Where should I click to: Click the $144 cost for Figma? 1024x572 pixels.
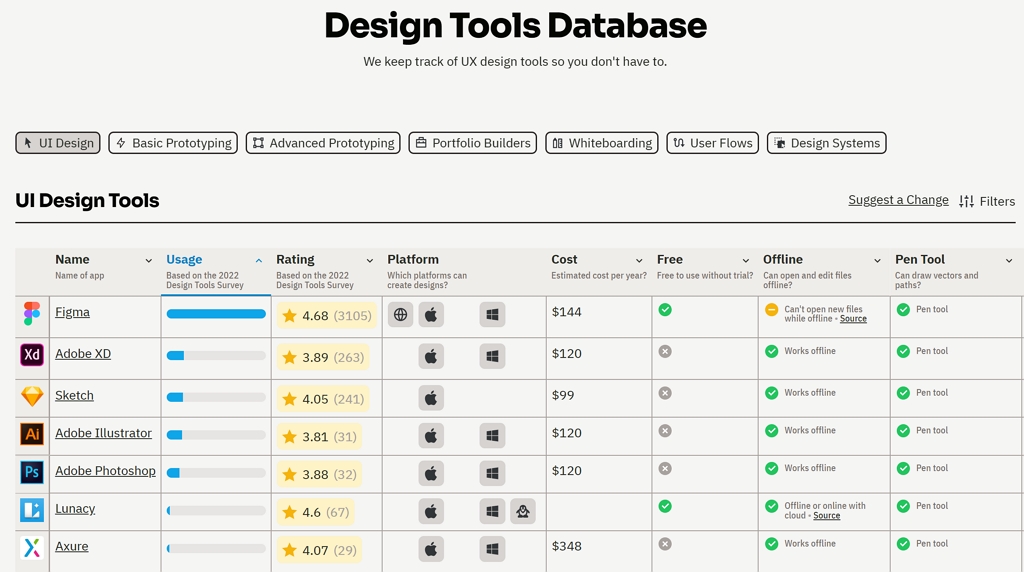tap(566, 312)
